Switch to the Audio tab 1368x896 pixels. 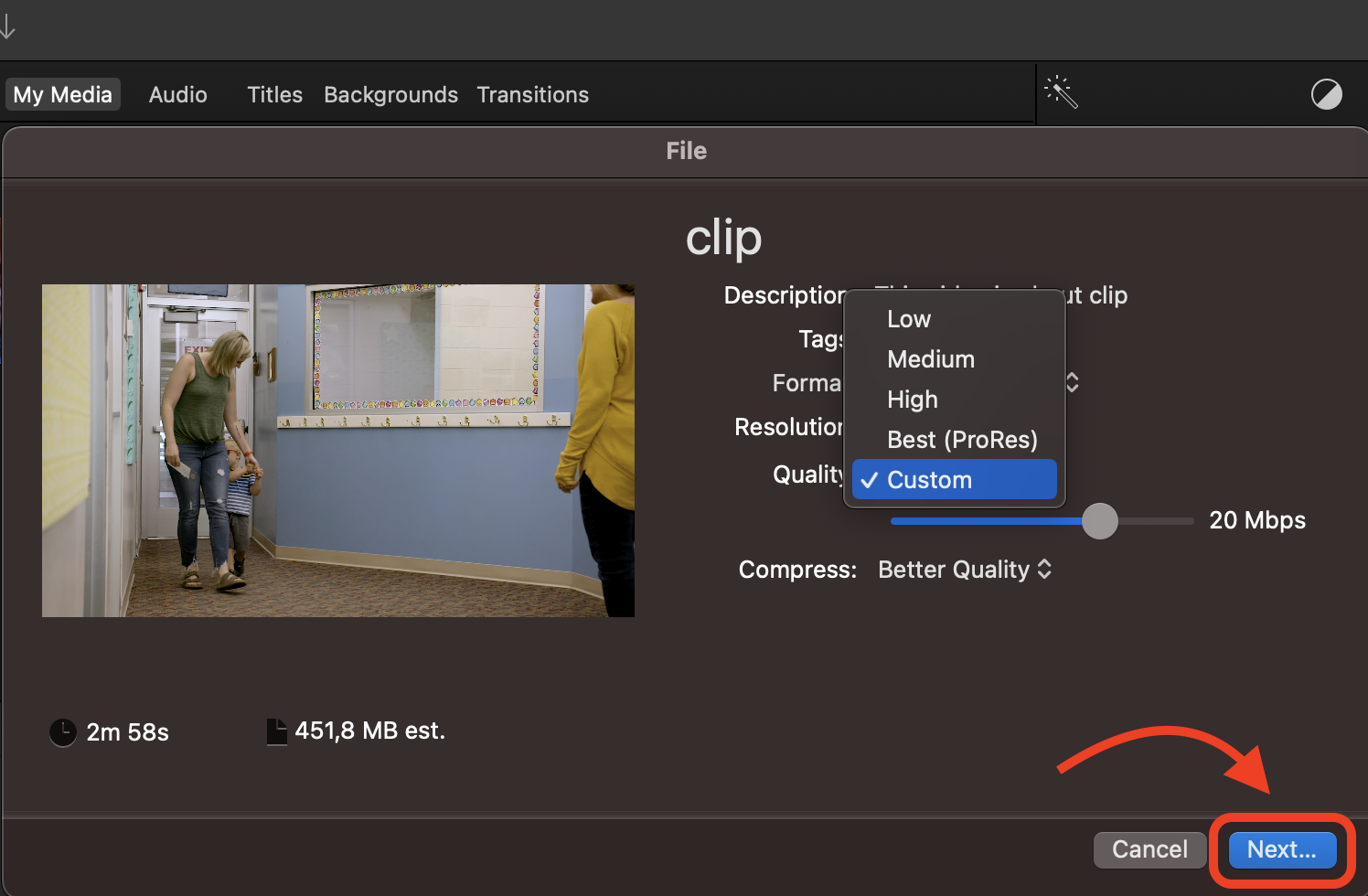pyautogui.click(x=177, y=94)
